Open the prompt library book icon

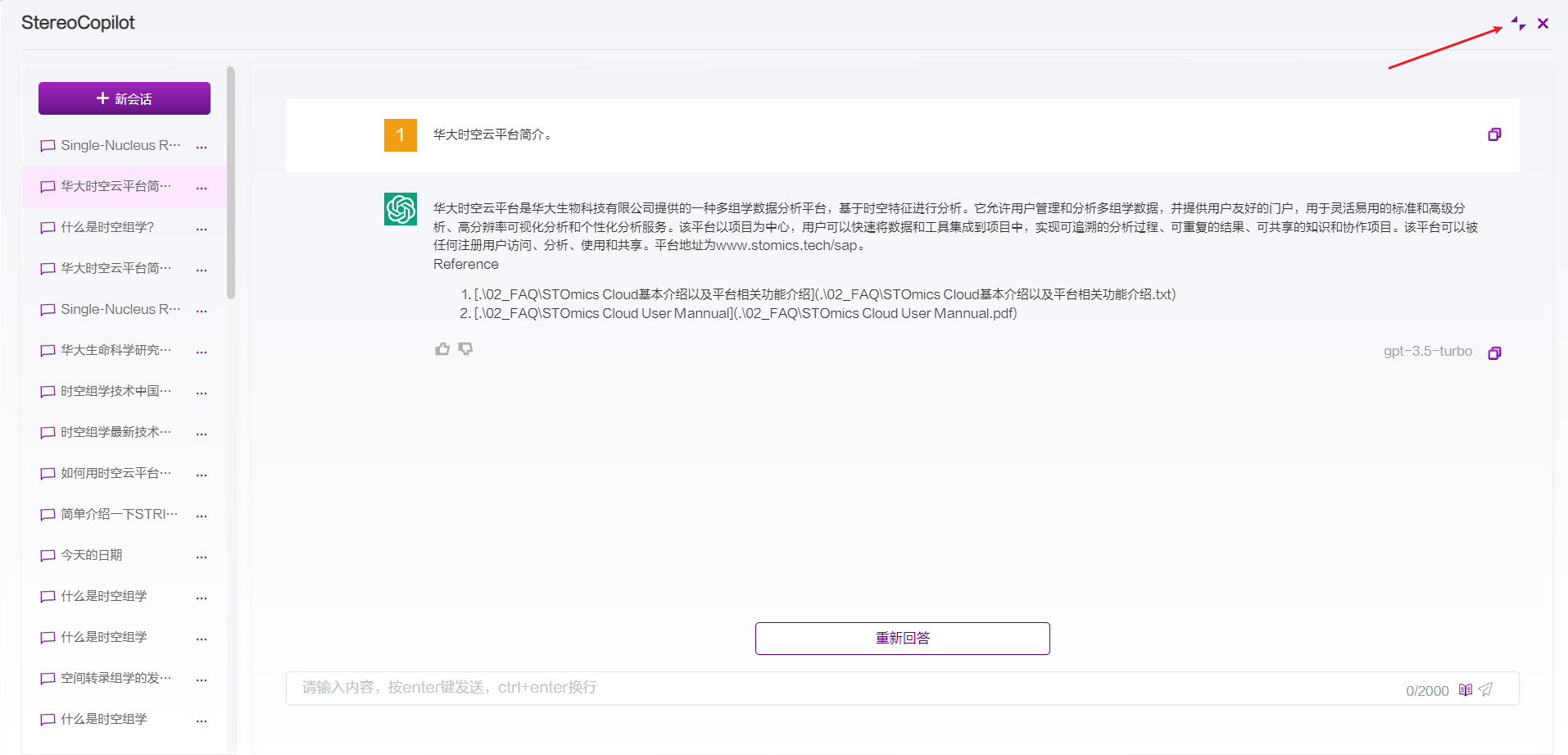tap(1466, 690)
